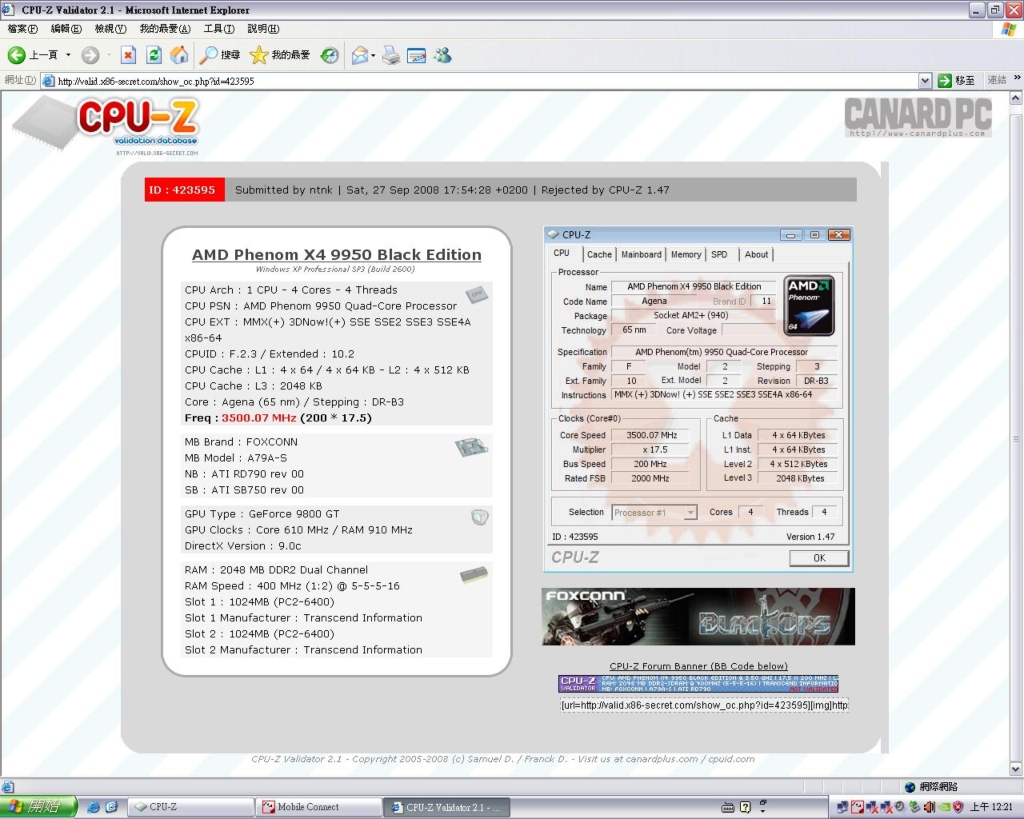Open the Processor #1 selection dropdown
The image size is (1024, 819).
(654, 513)
